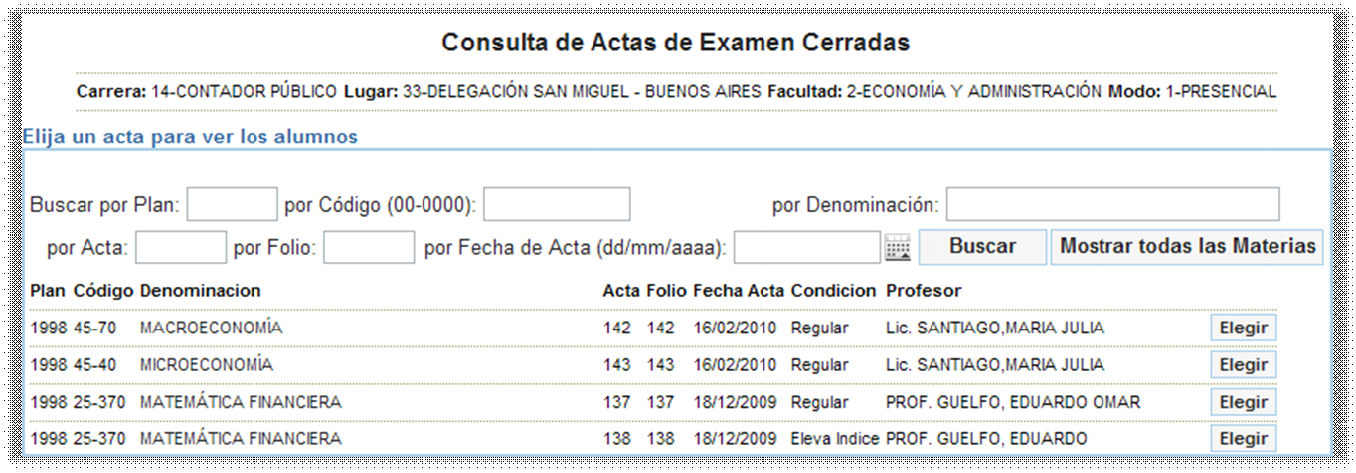Click the Código column header

104,291
